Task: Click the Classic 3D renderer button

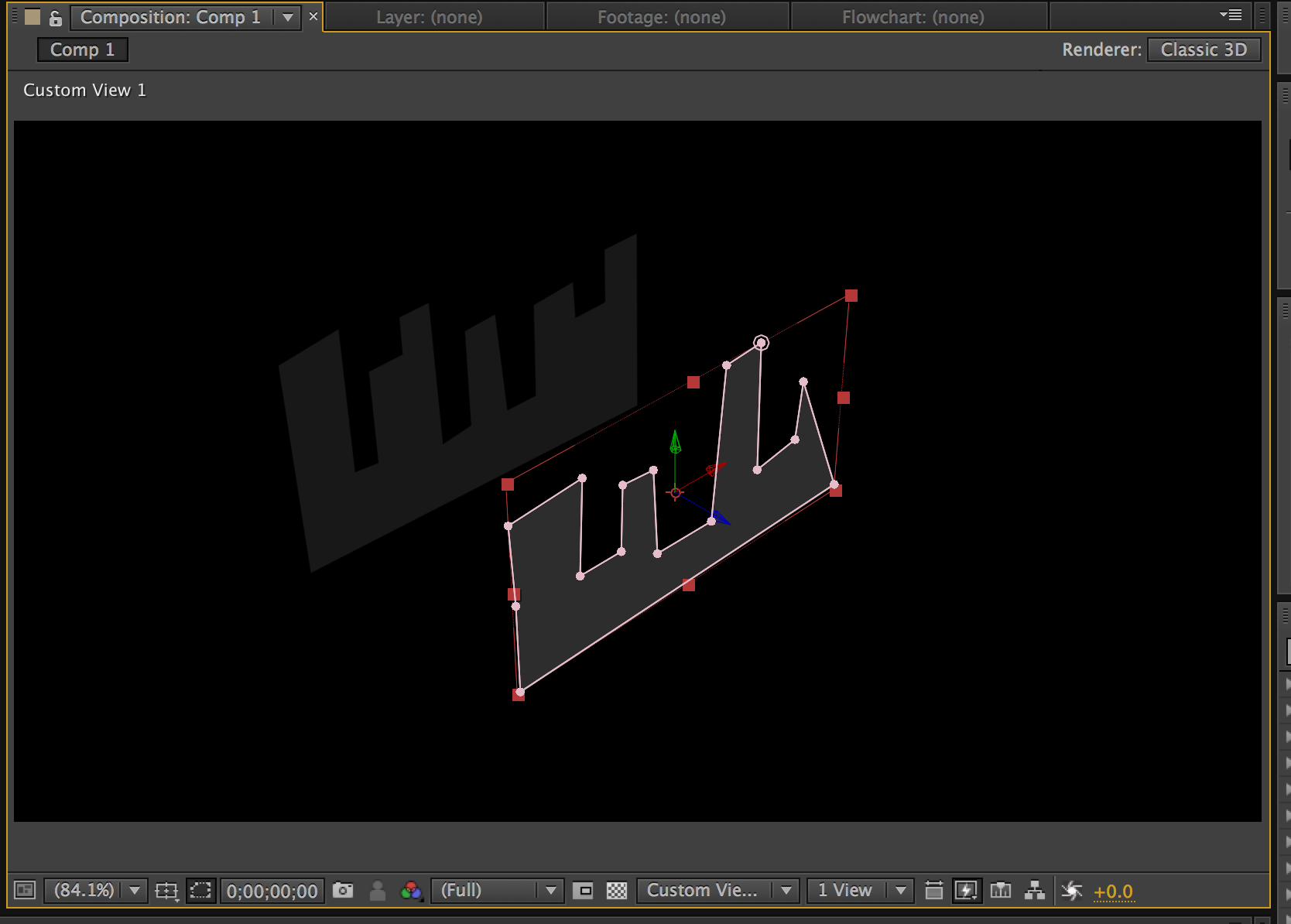Action: pyautogui.click(x=1204, y=50)
